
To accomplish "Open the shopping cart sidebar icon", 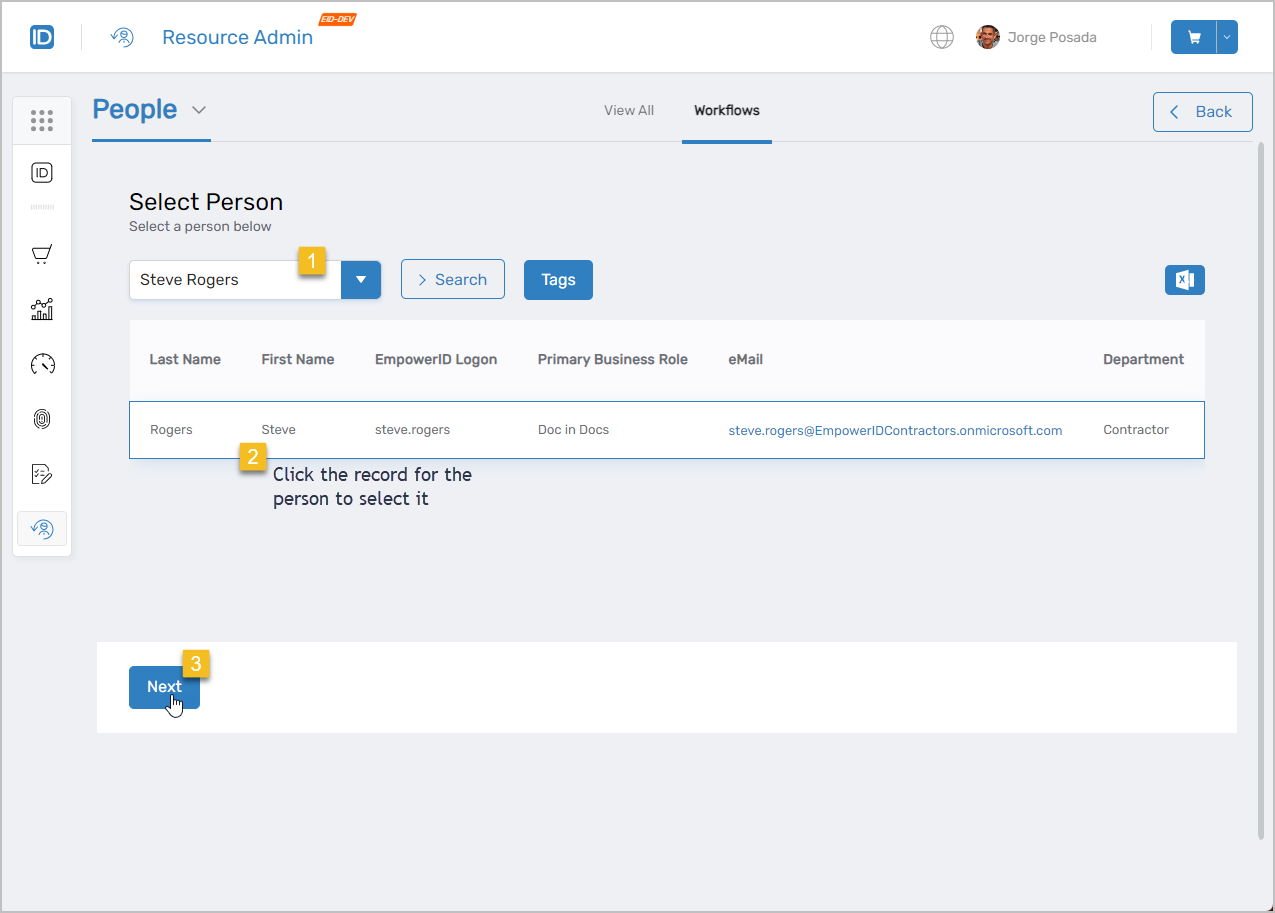I will click(x=42, y=253).
